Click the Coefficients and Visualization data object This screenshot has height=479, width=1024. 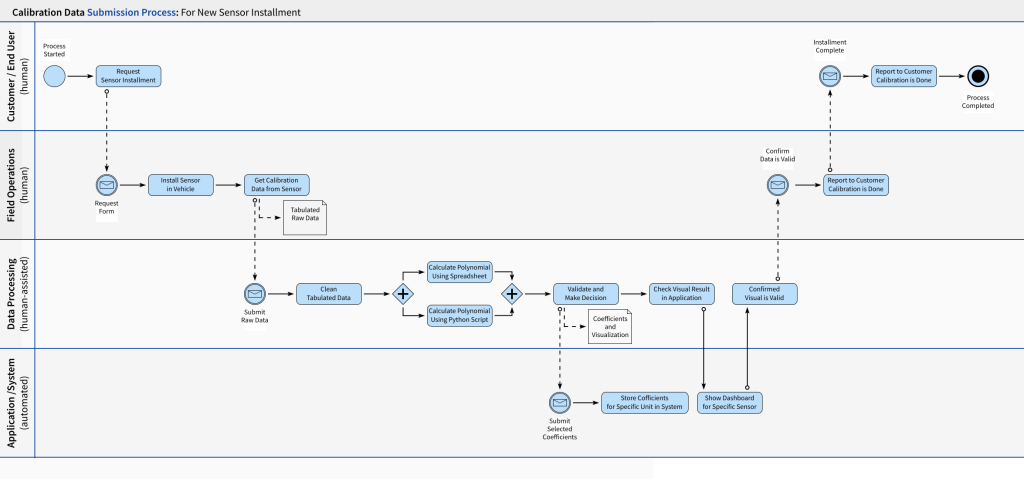coord(610,327)
